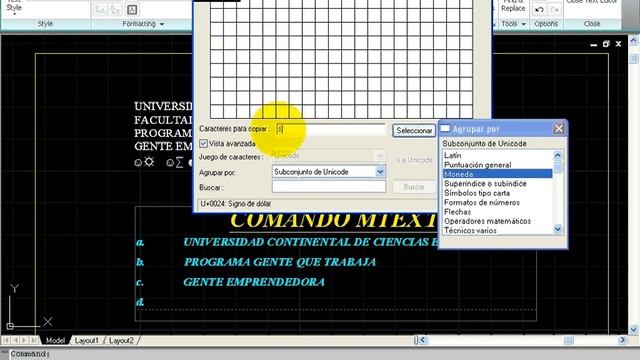Click the Style panel label

pyautogui.click(x=45, y=24)
